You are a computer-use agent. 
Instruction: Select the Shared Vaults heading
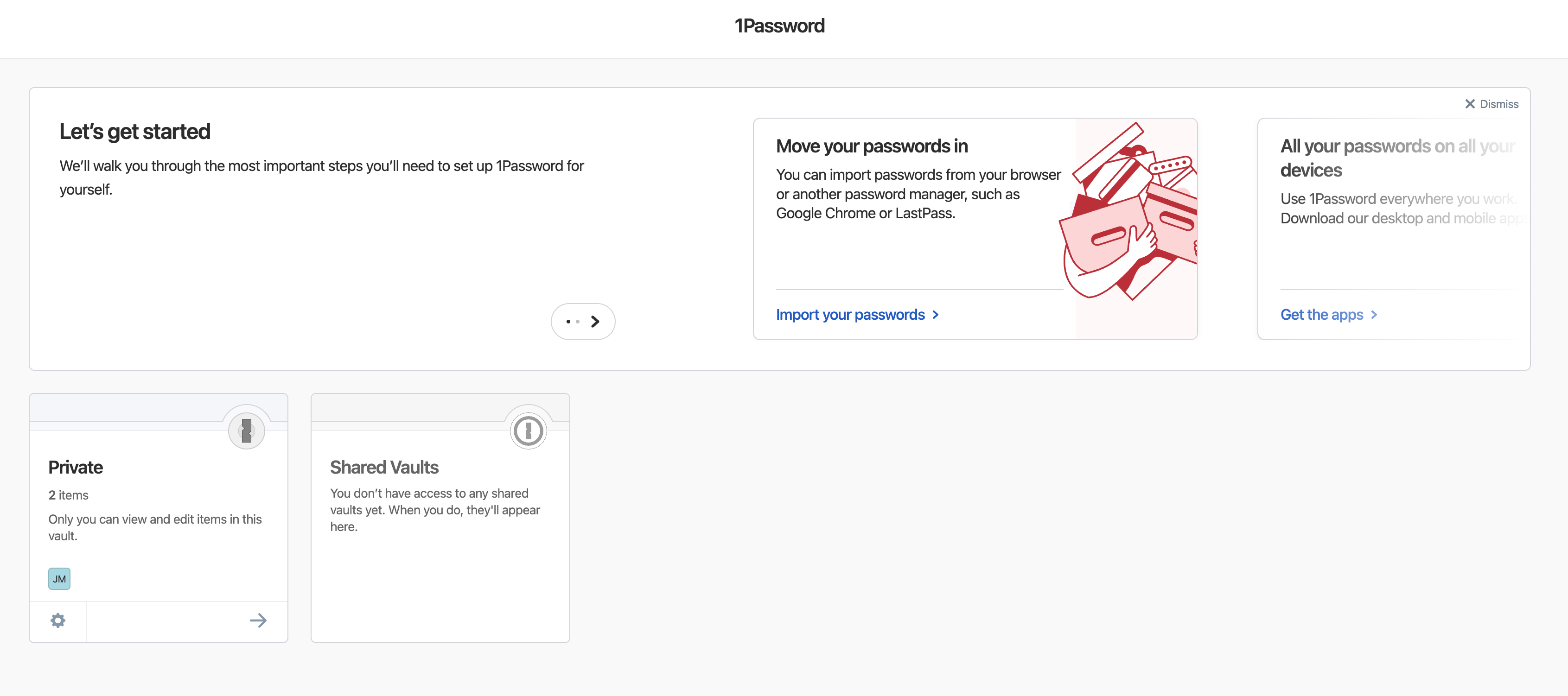[384, 467]
